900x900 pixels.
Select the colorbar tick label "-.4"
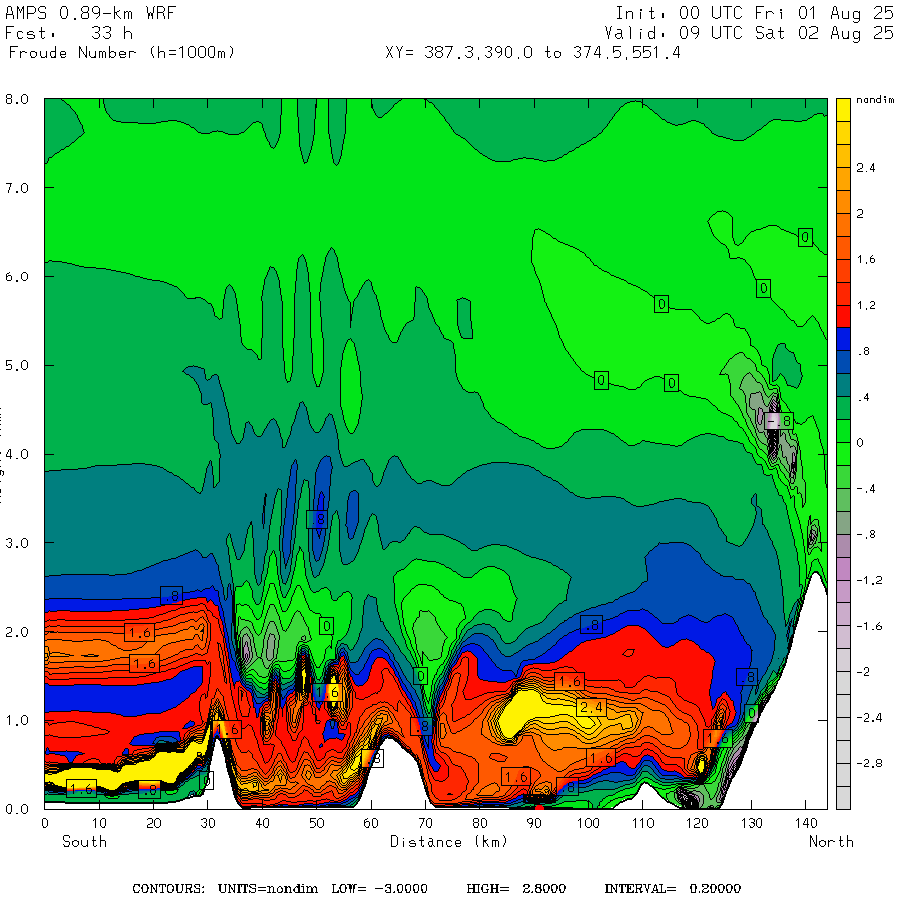click(866, 489)
